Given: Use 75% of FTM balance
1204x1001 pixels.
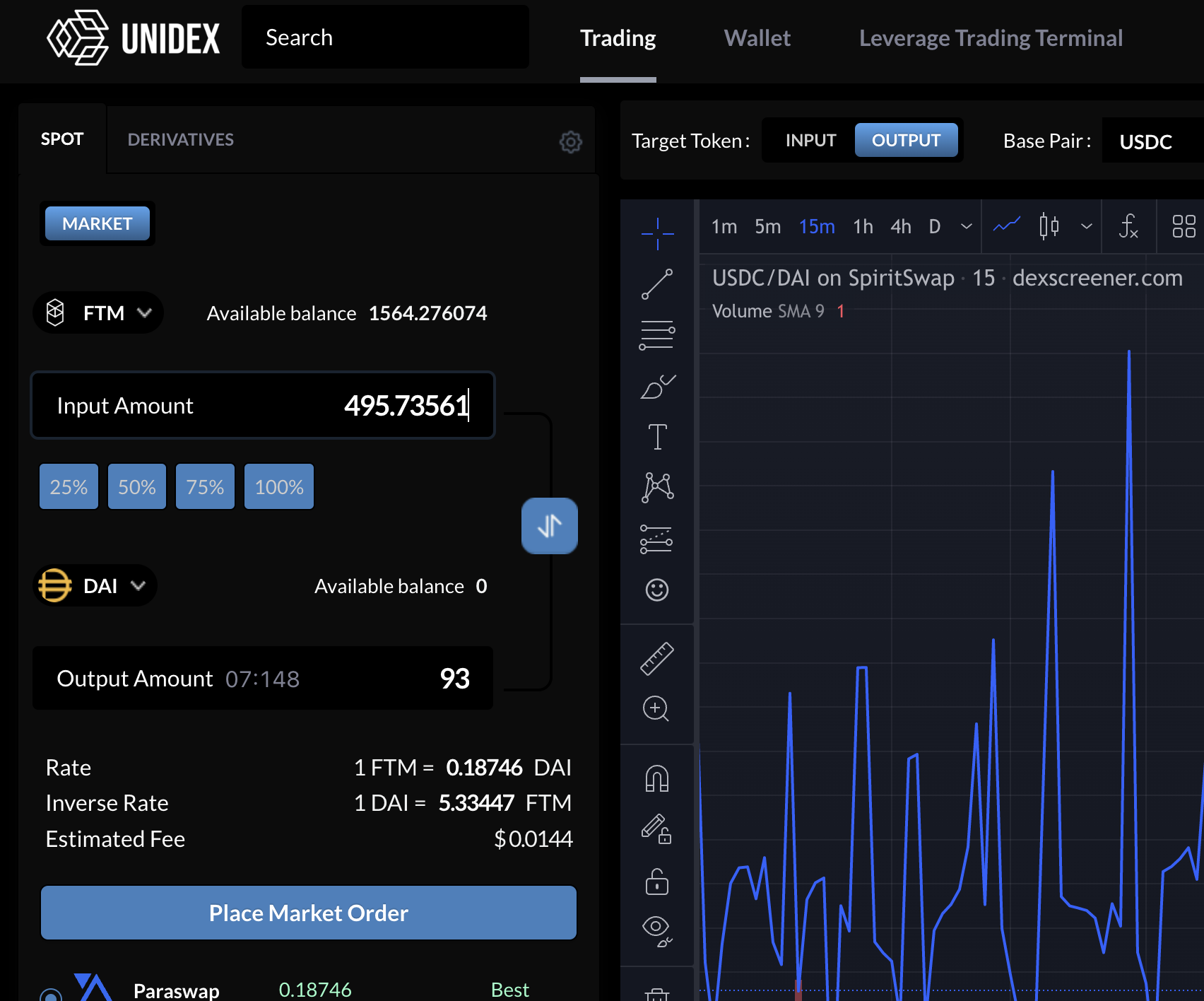Looking at the screenshot, I should click(x=205, y=486).
